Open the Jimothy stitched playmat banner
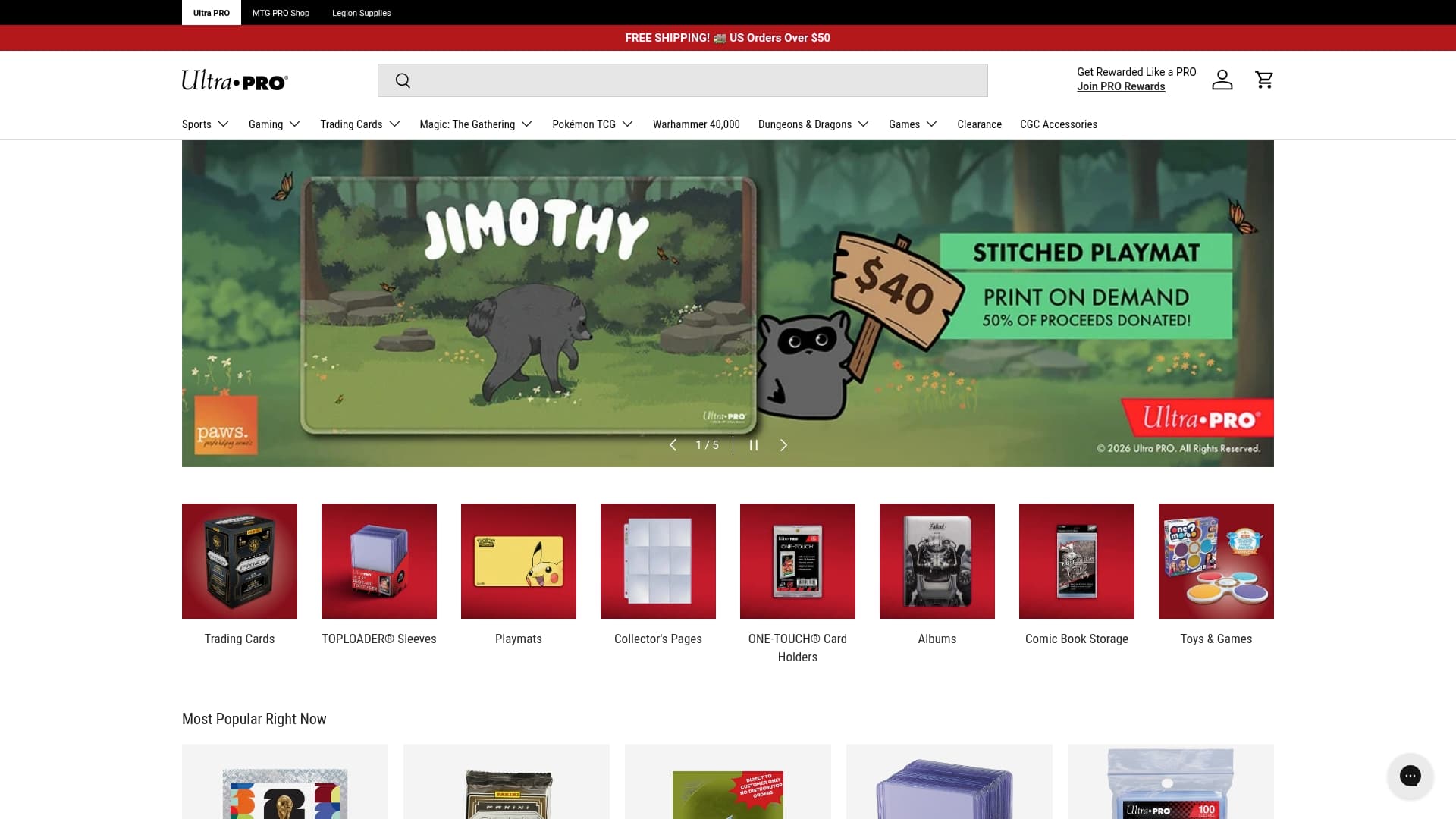This screenshot has height=819, width=1456. point(728,303)
